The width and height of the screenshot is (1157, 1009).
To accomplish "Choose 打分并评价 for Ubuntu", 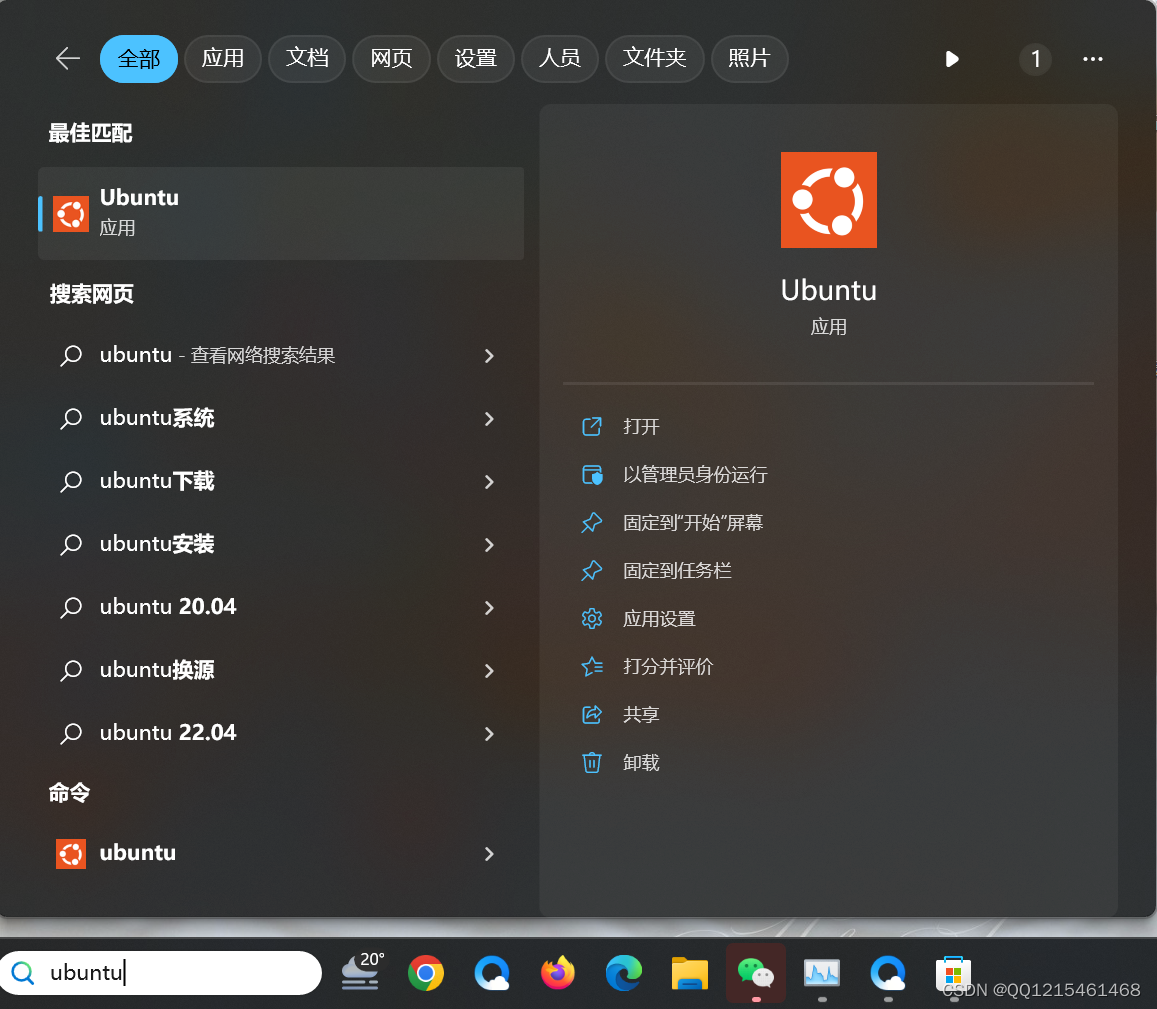I will tap(668, 667).
